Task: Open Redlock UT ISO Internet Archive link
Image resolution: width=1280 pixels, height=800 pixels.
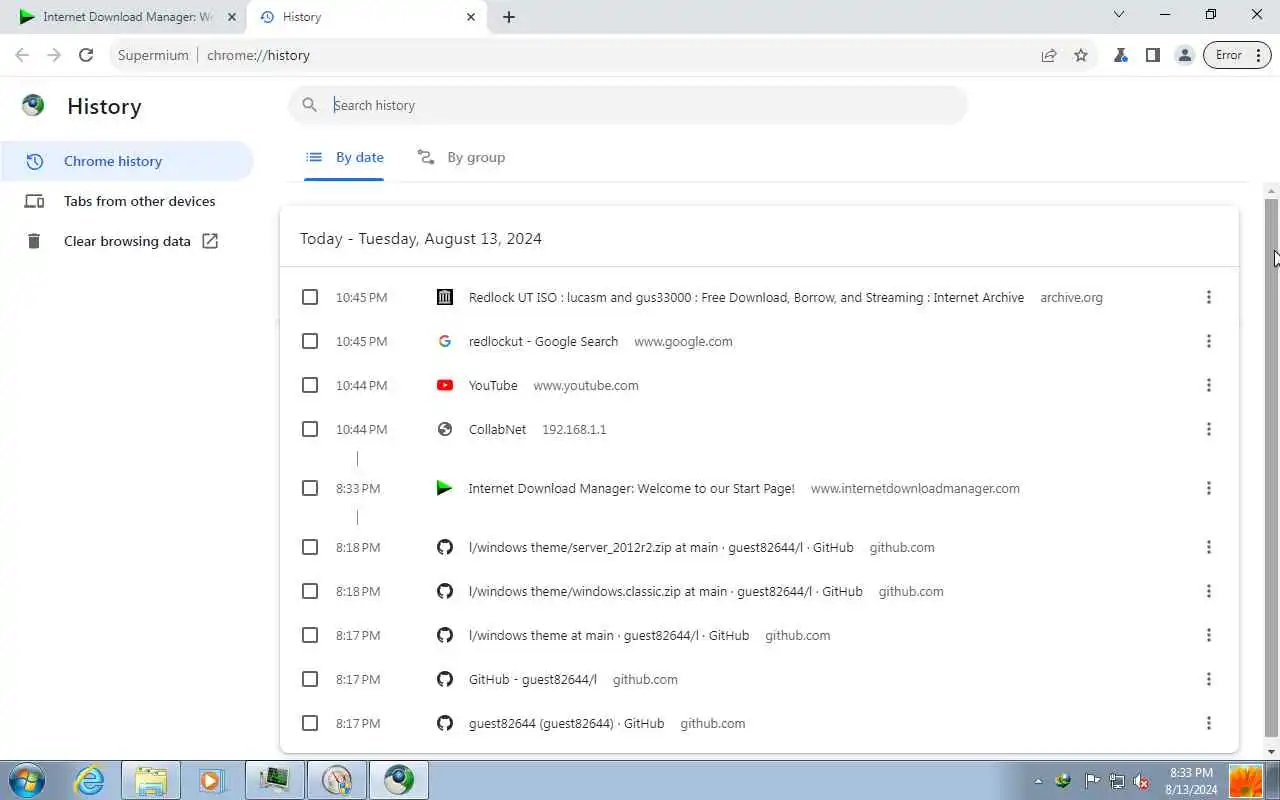Action: 746,297
